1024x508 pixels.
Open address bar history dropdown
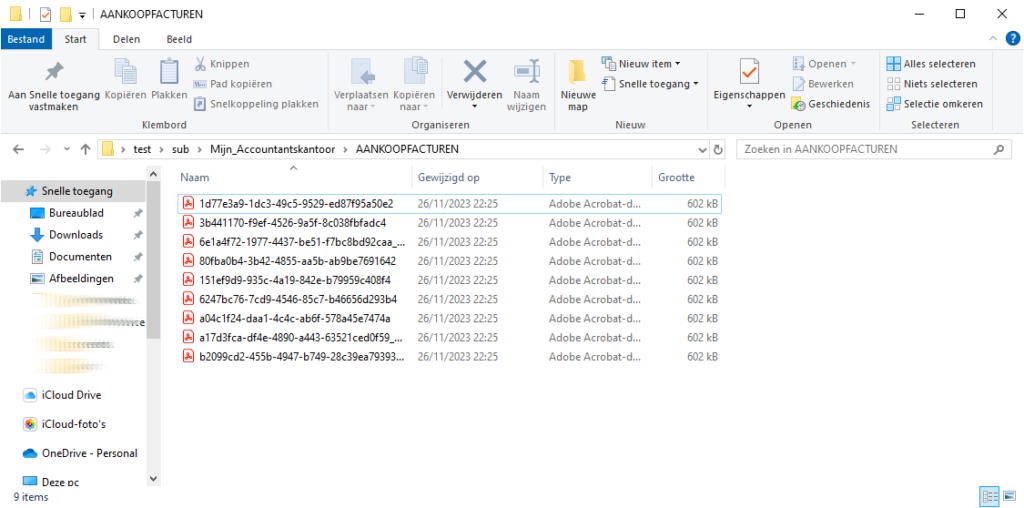tap(703, 150)
